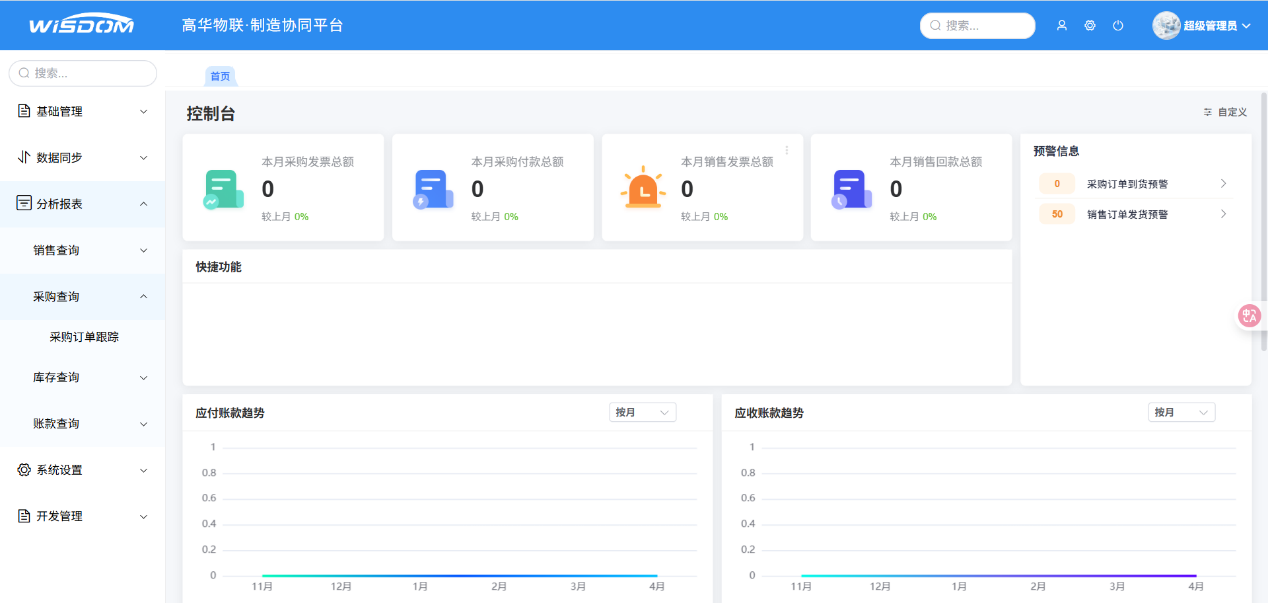This screenshot has width=1268, height=603.
Task: Expand the 库存查询 submenu chevron
Action: point(143,378)
